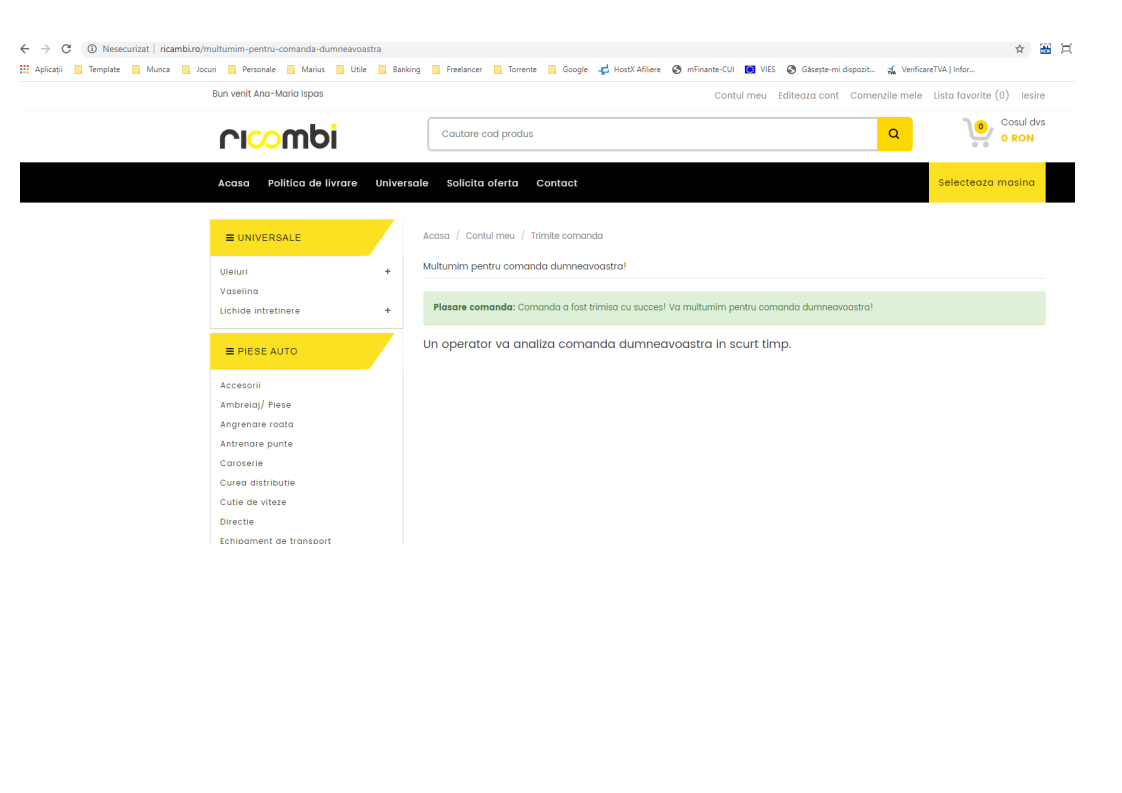Open the Aplicații apps grid icon

coord(24,69)
